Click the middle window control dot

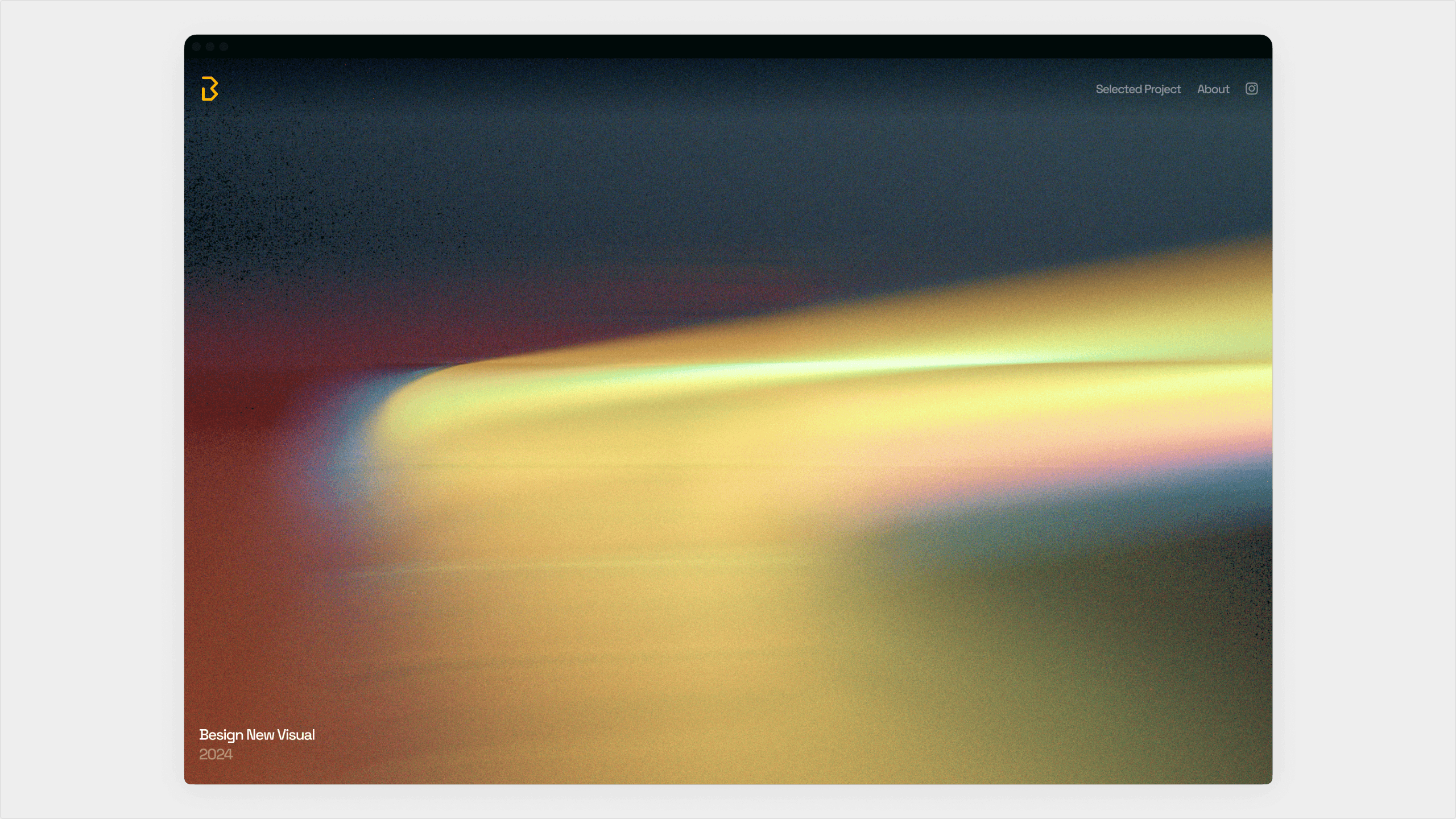click(210, 47)
